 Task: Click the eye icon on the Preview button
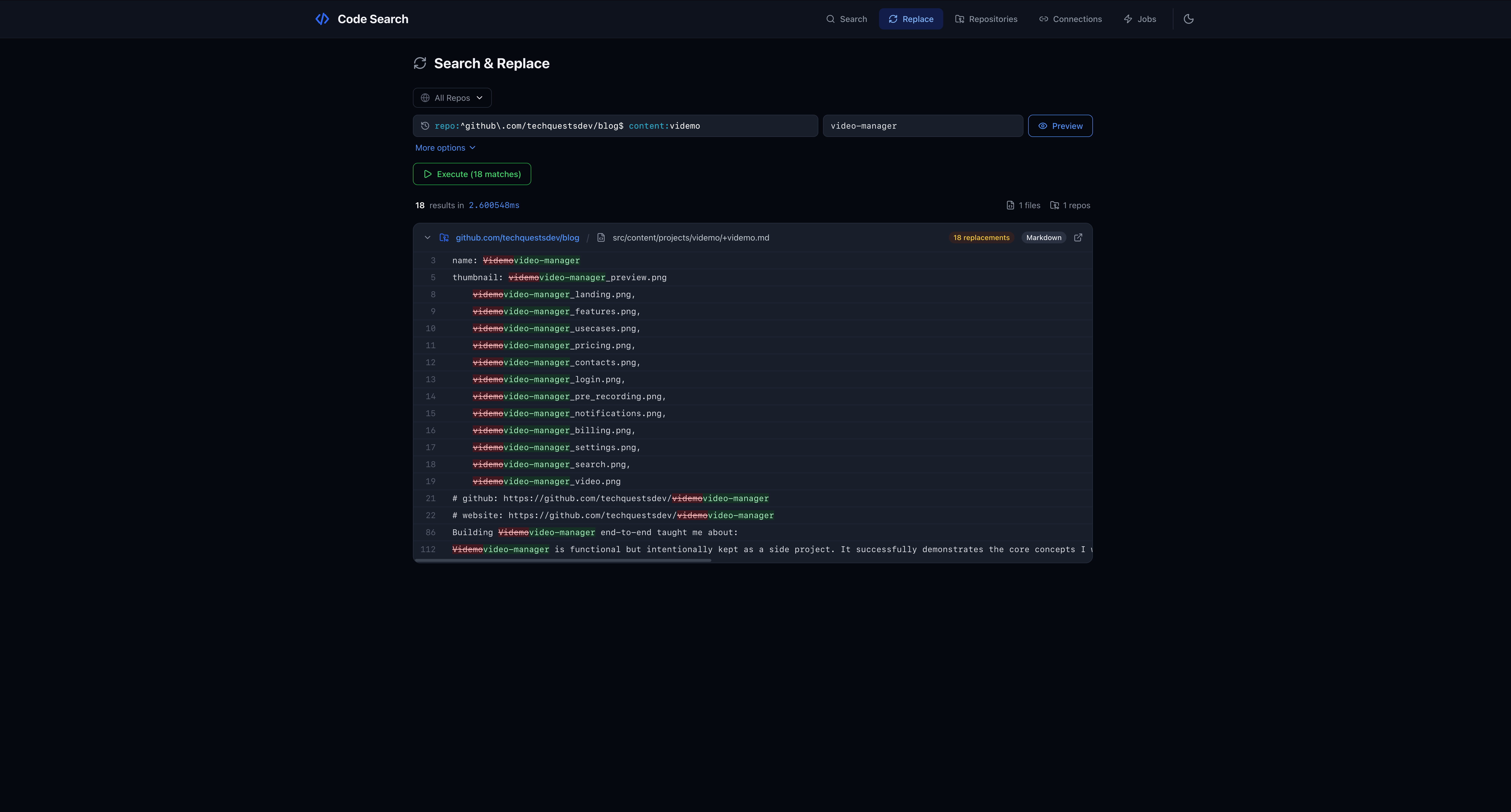tap(1043, 126)
